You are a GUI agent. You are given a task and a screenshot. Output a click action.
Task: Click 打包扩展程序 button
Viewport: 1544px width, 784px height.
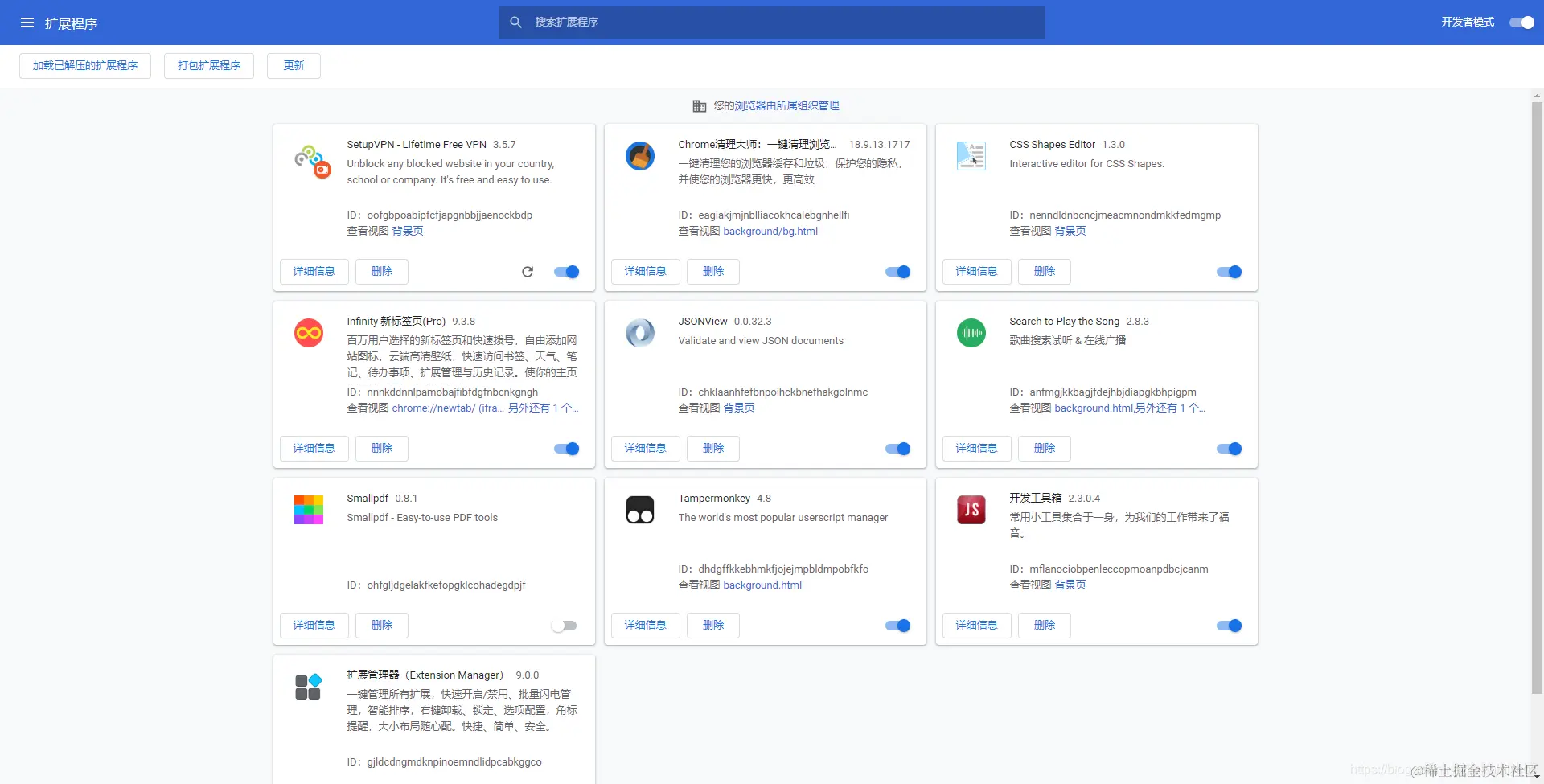pos(209,66)
